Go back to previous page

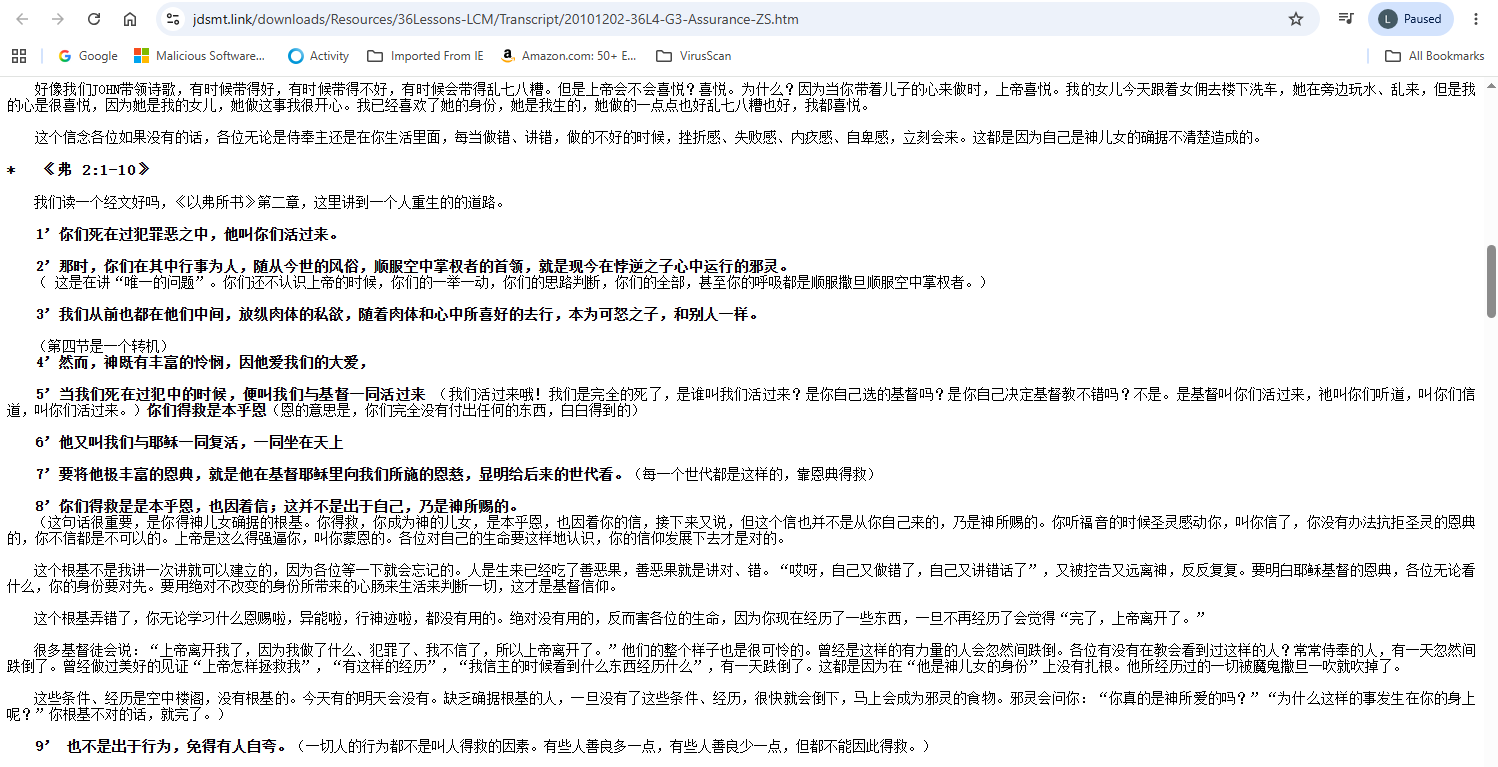click(22, 19)
